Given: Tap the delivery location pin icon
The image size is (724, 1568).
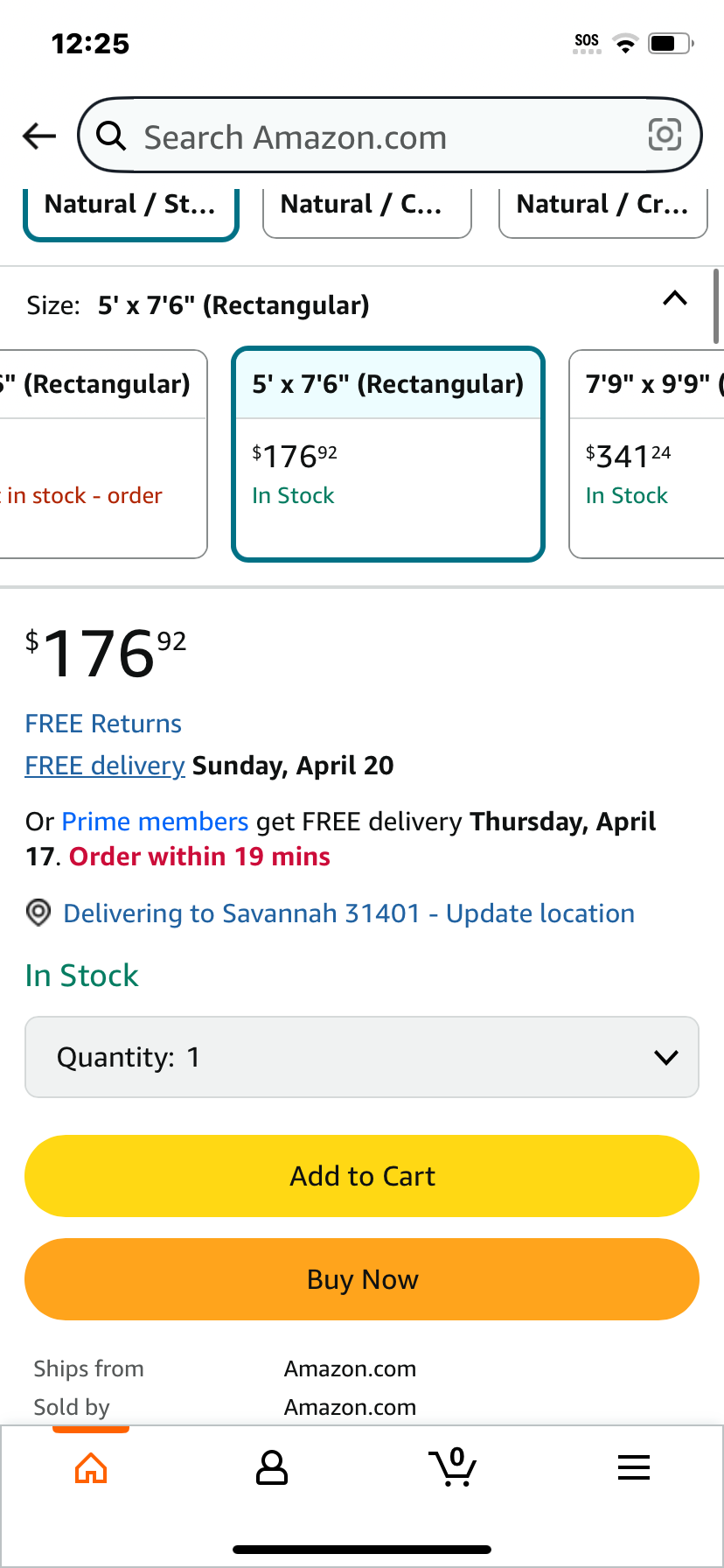Looking at the screenshot, I should (x=38, y=913).
